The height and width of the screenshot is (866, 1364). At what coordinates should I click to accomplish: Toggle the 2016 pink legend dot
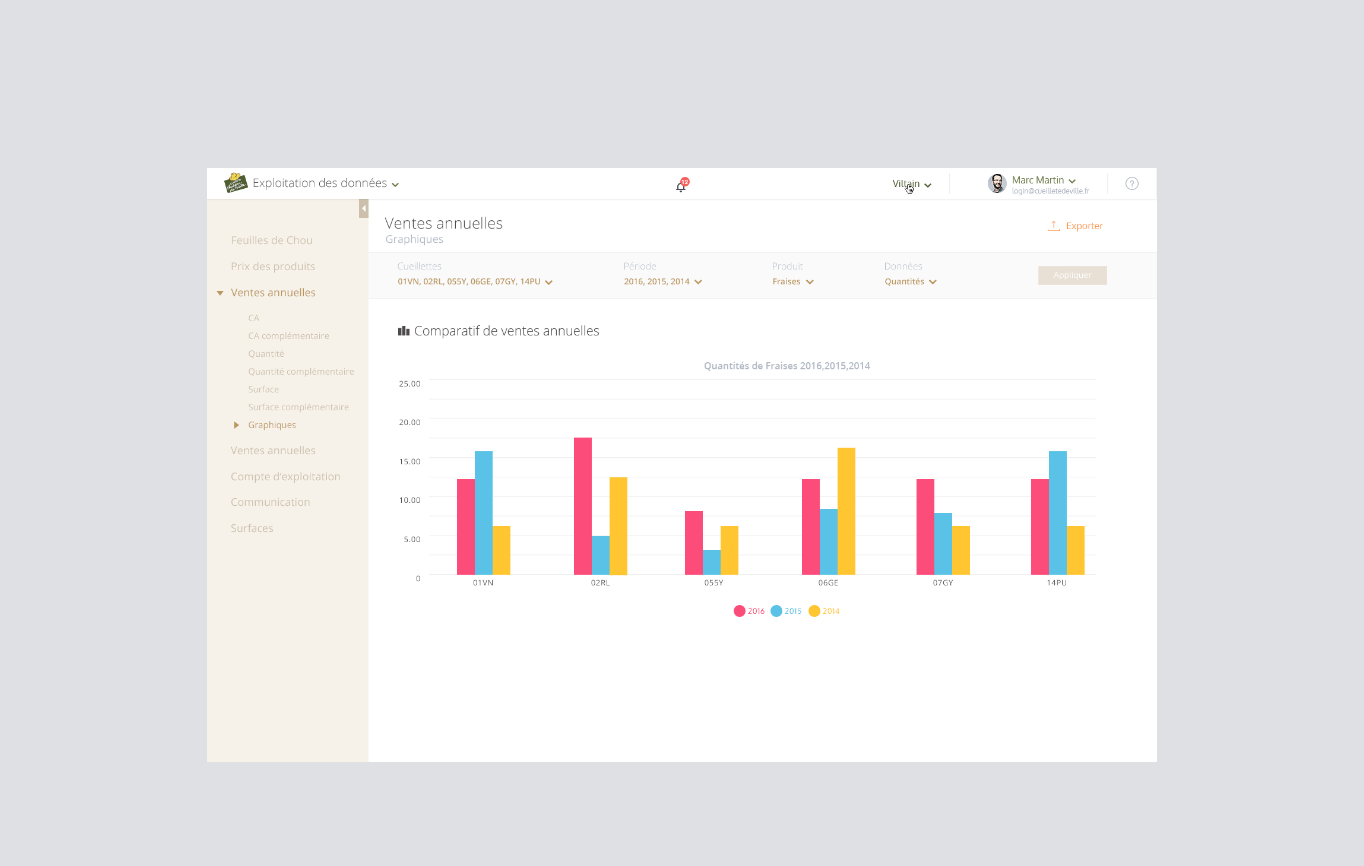[x=739, y=611]
